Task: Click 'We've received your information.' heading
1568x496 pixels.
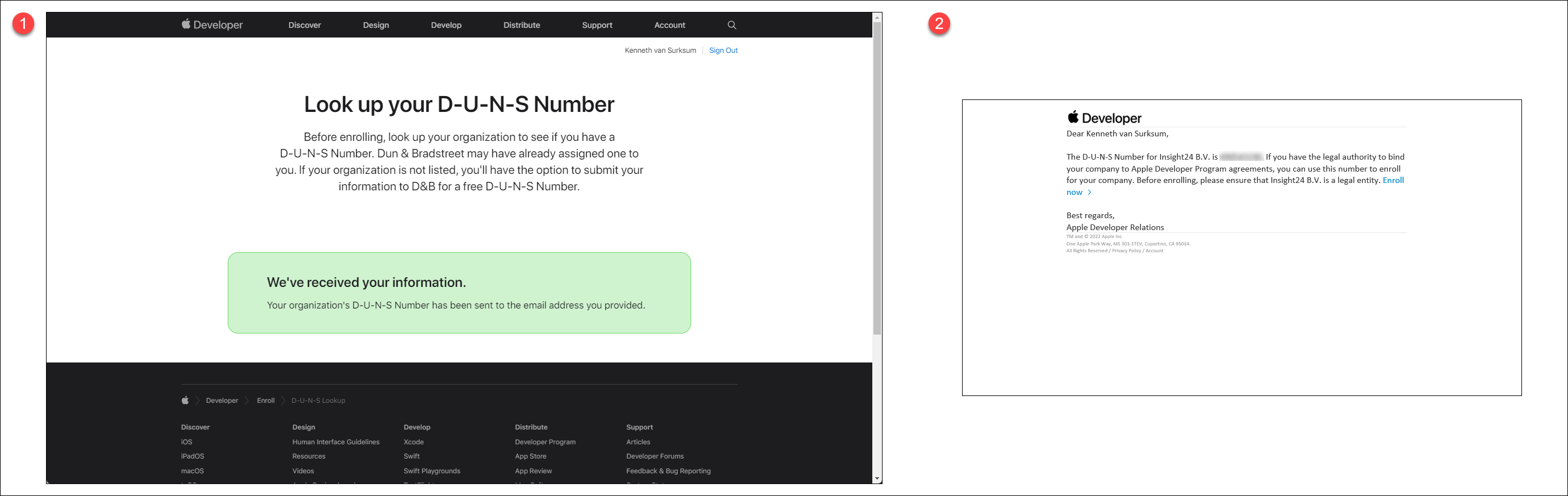Action: pos(366,282)
